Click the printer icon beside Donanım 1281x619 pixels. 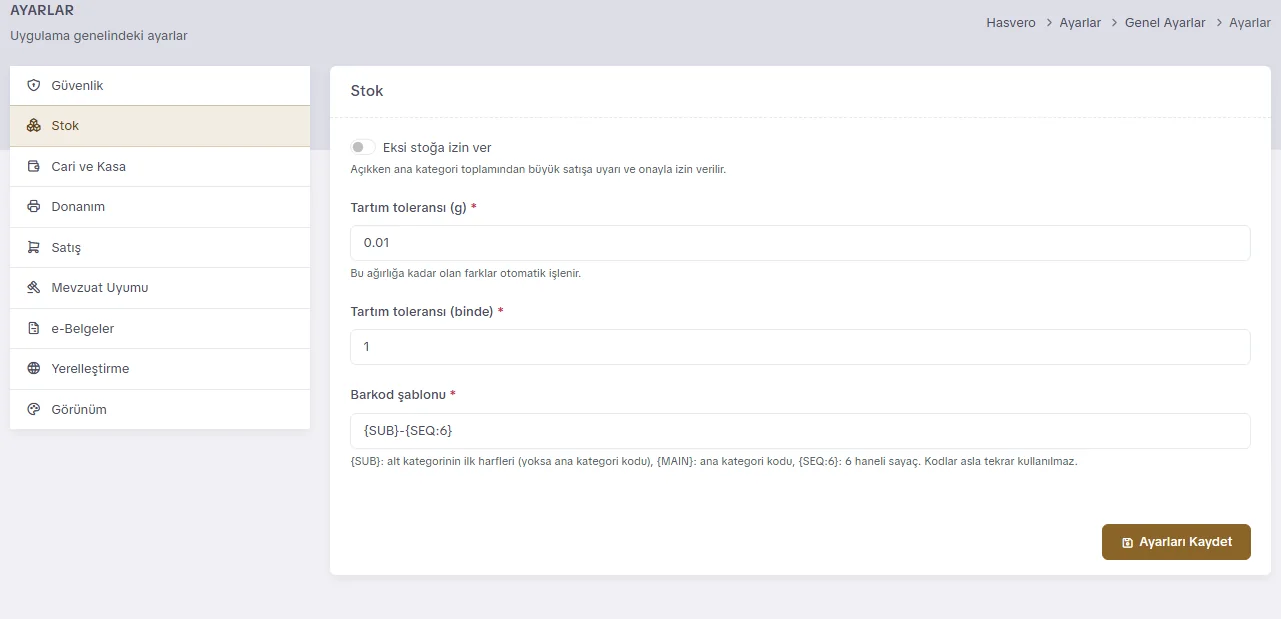[x=33, y=207]
